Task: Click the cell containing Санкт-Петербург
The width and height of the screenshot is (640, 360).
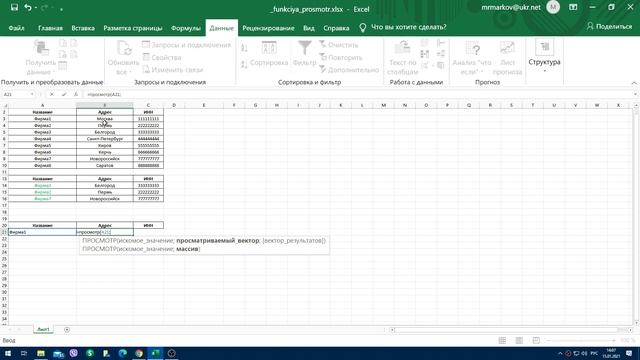Action: pyautogui.click(x=104, y=139)
